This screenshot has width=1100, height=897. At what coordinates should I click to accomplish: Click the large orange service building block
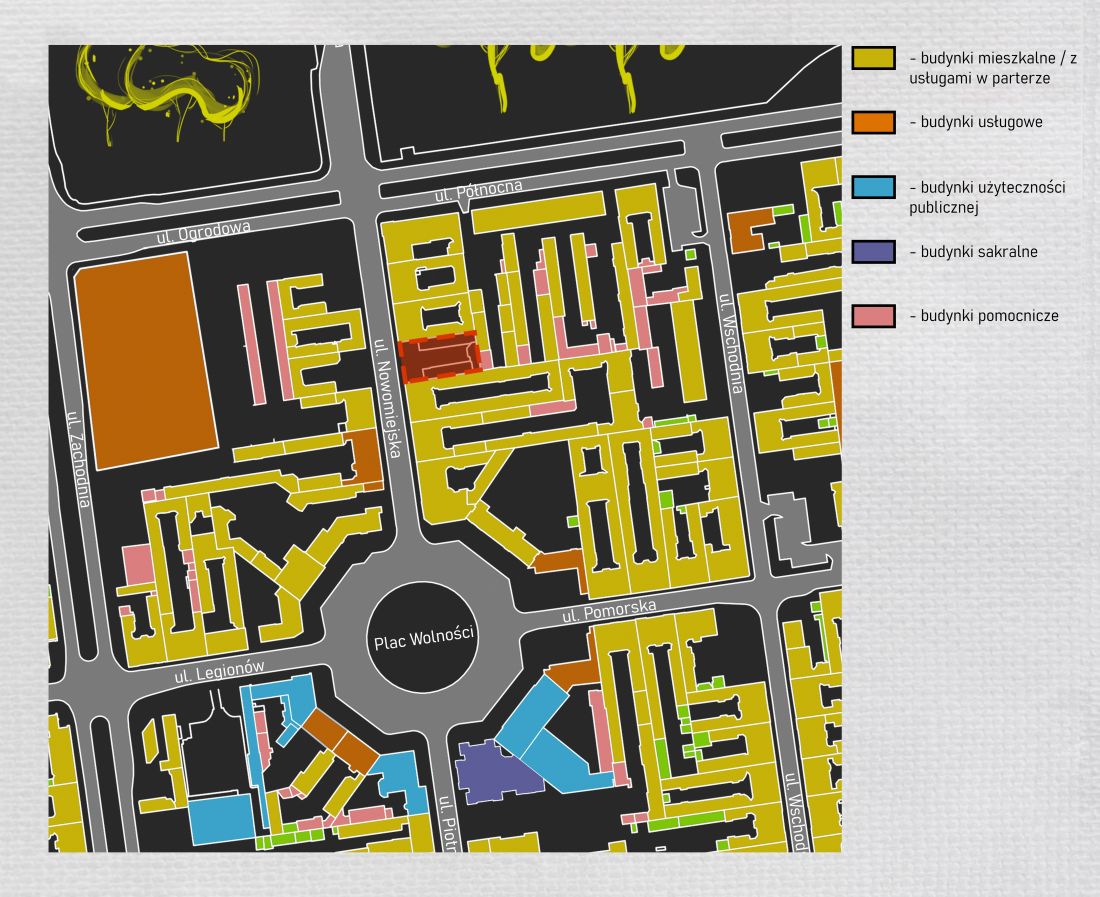pos(146,361)
